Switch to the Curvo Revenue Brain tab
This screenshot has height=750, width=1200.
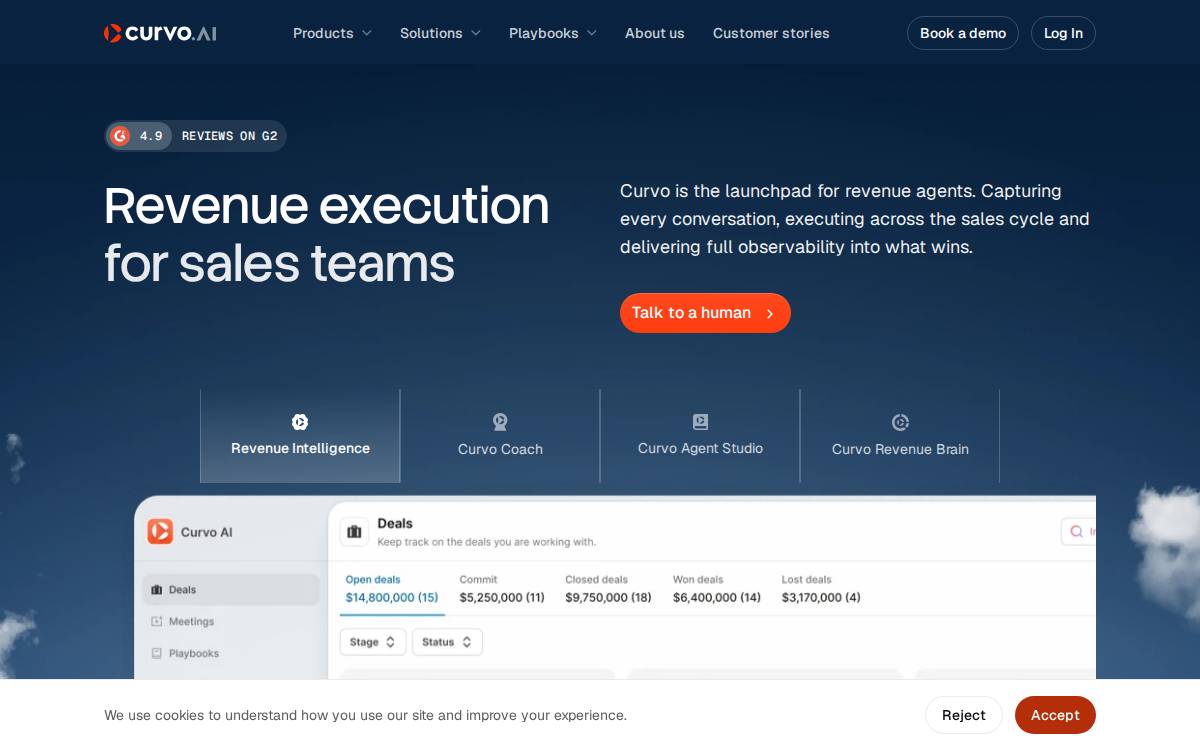click(x=900, y=436)
